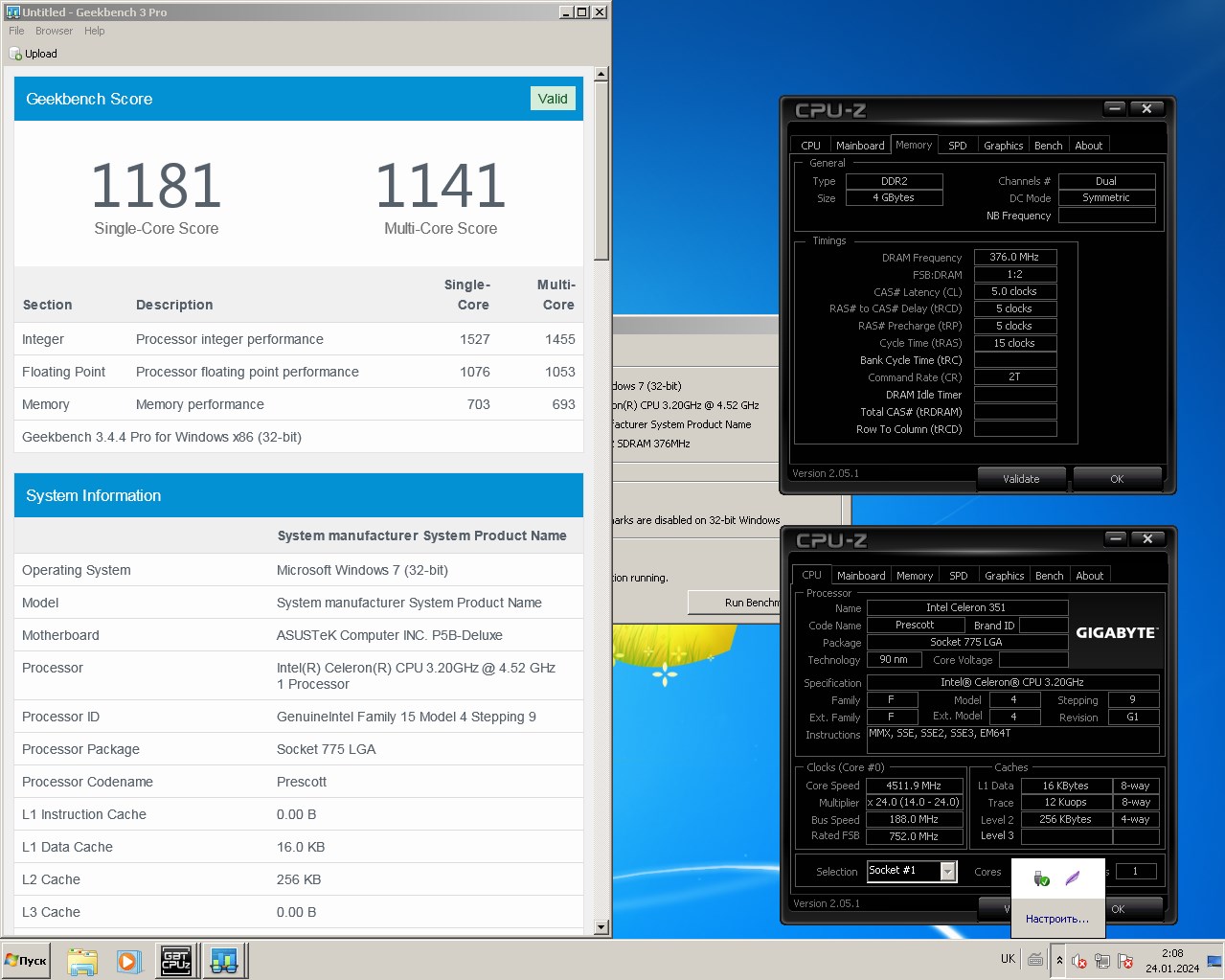Open Graphics tab in lower CPU-Z window
Viewport: 1225px width, 980px height.
1005,576
